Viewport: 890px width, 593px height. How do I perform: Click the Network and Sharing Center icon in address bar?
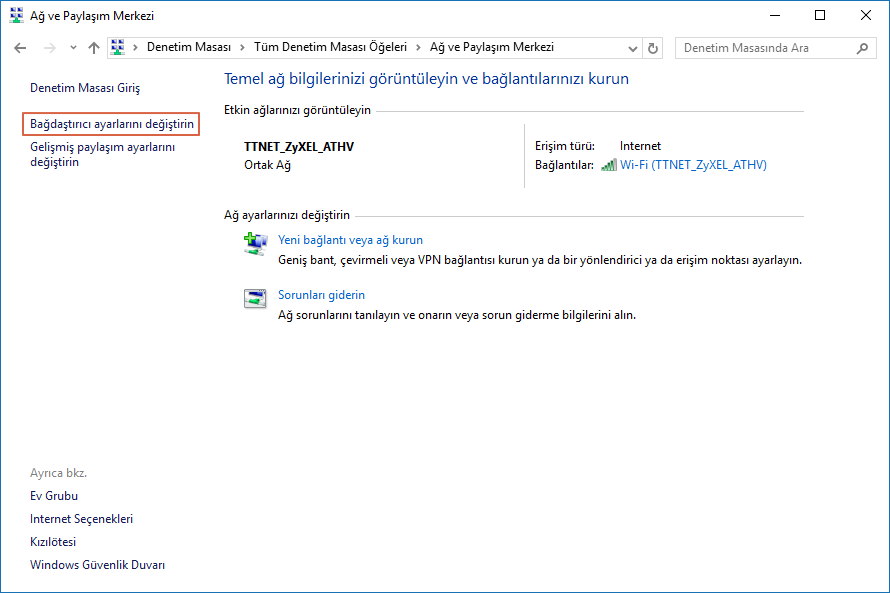click(x=117, y=47)
